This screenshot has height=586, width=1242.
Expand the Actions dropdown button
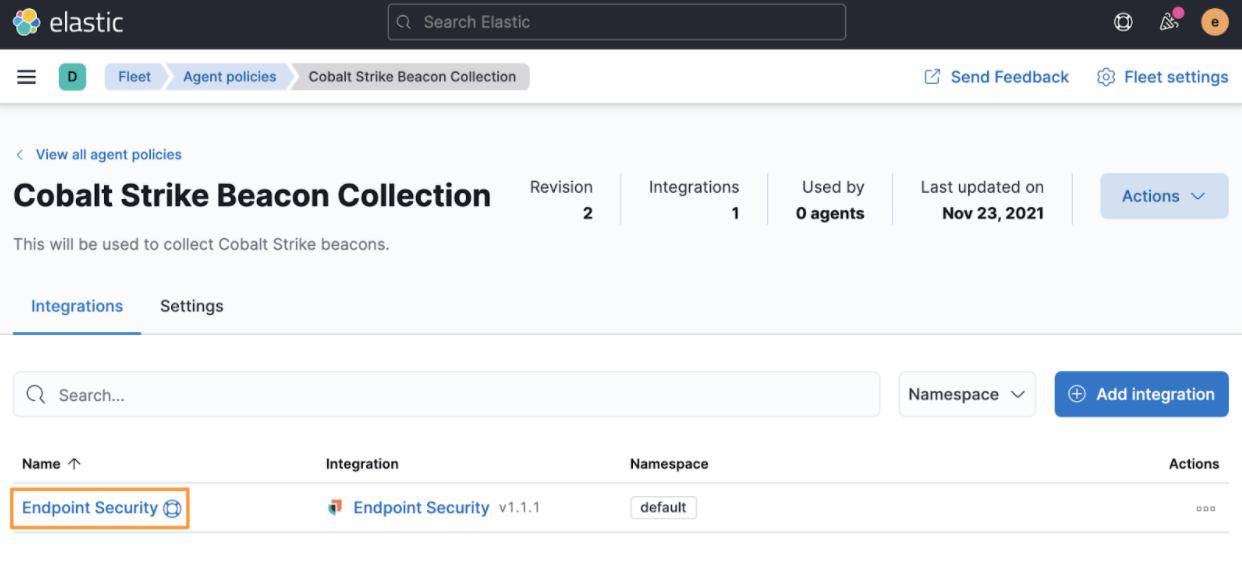click(1164, 196)
